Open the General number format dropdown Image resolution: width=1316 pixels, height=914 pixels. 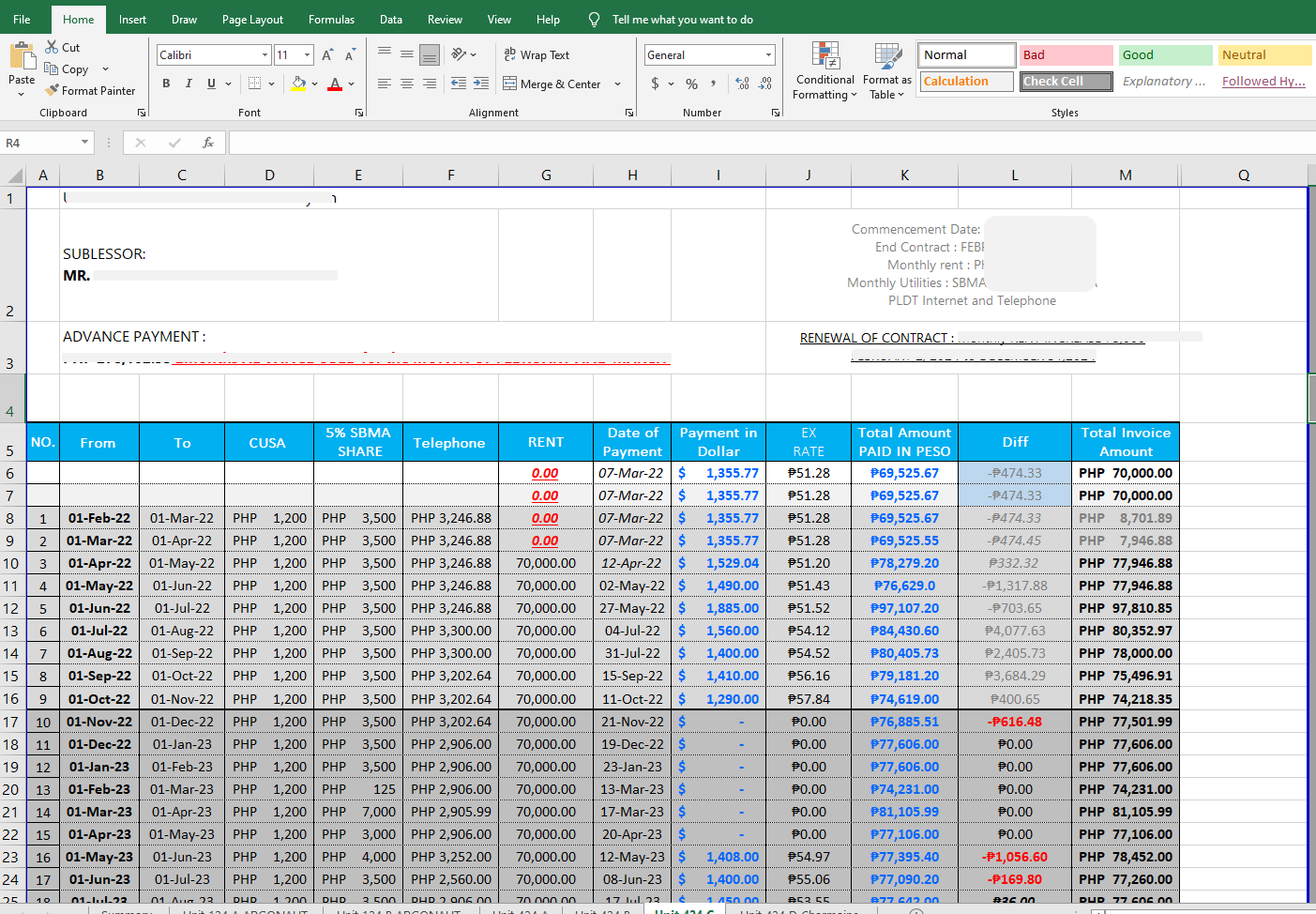pos(769,55)
